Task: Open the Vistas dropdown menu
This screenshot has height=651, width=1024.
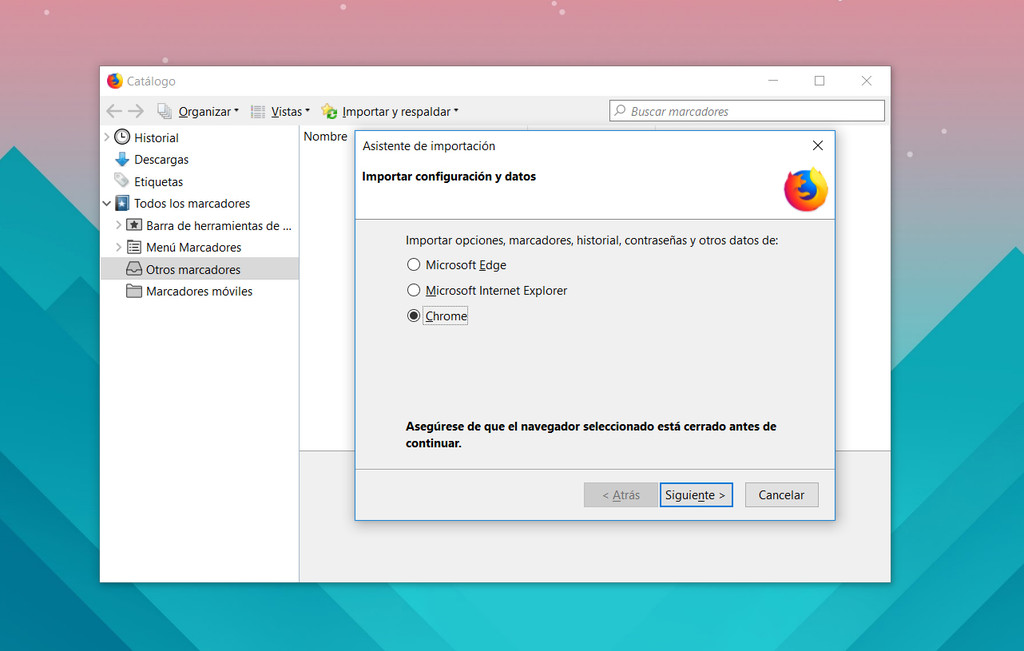Action: point(291,112)
